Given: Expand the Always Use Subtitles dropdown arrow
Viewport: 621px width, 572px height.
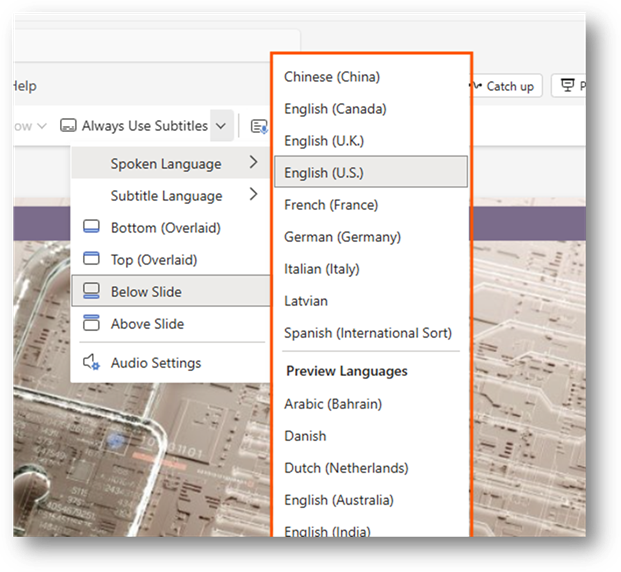Looking at the screenshot, I should coord(222,126).
